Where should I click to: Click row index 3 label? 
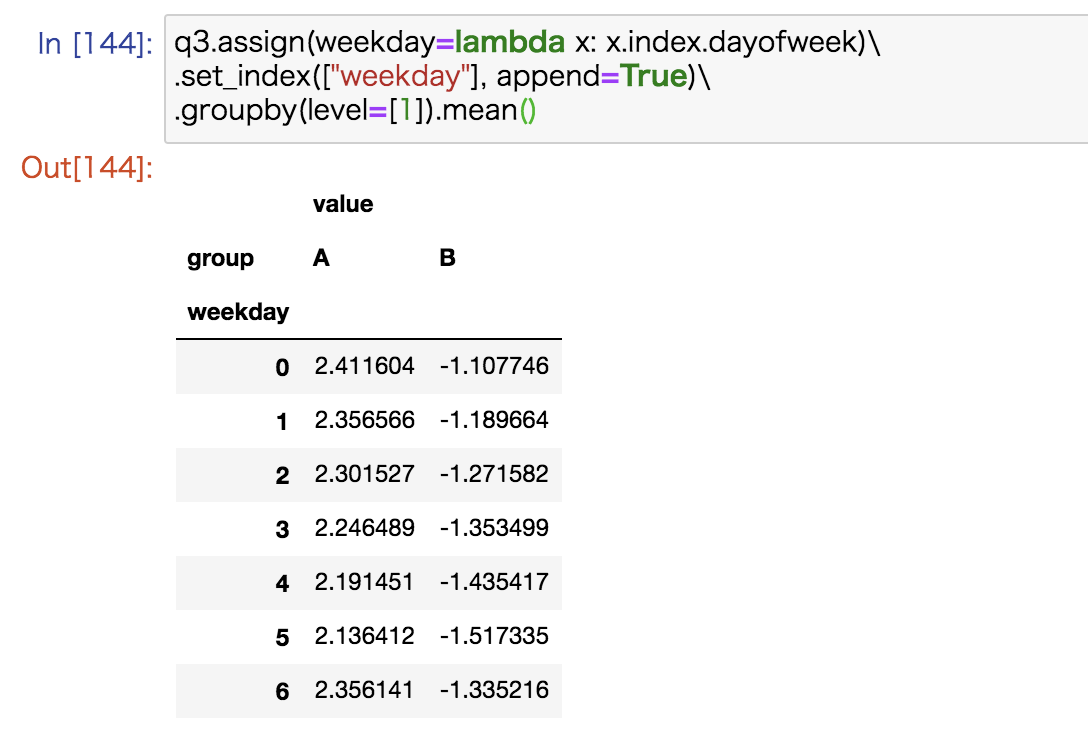click(282, 530)
